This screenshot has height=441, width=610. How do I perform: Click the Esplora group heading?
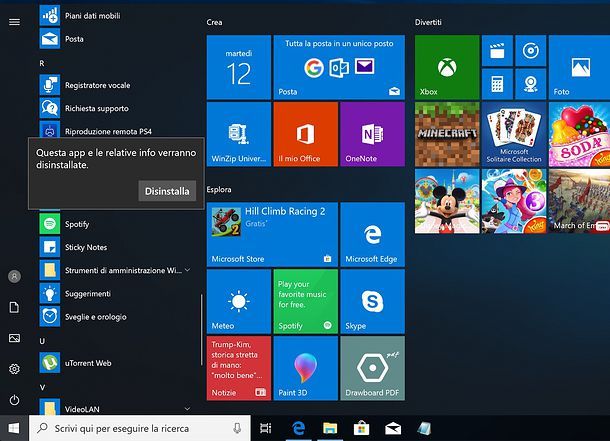[219, 189]
